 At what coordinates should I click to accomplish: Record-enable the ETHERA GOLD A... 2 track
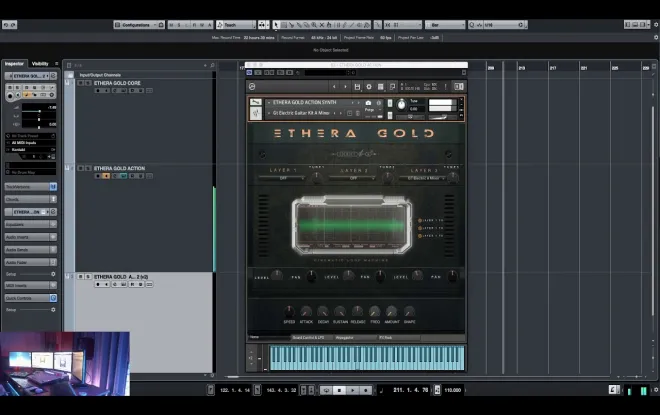tap(98, 285)
